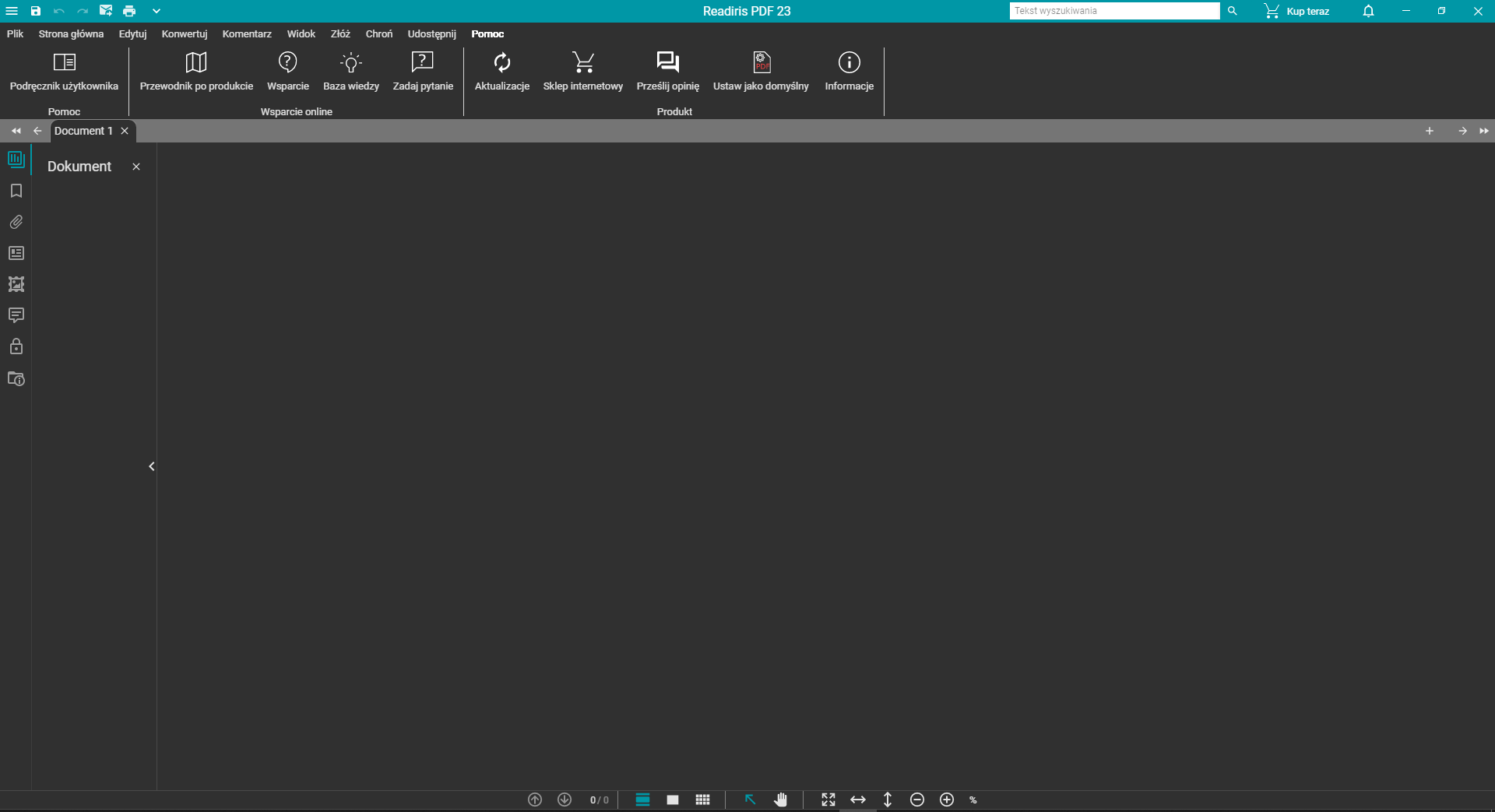The image size is (1495, 812).
Task: Check for Aktualizacje
Action: [502, 72]
